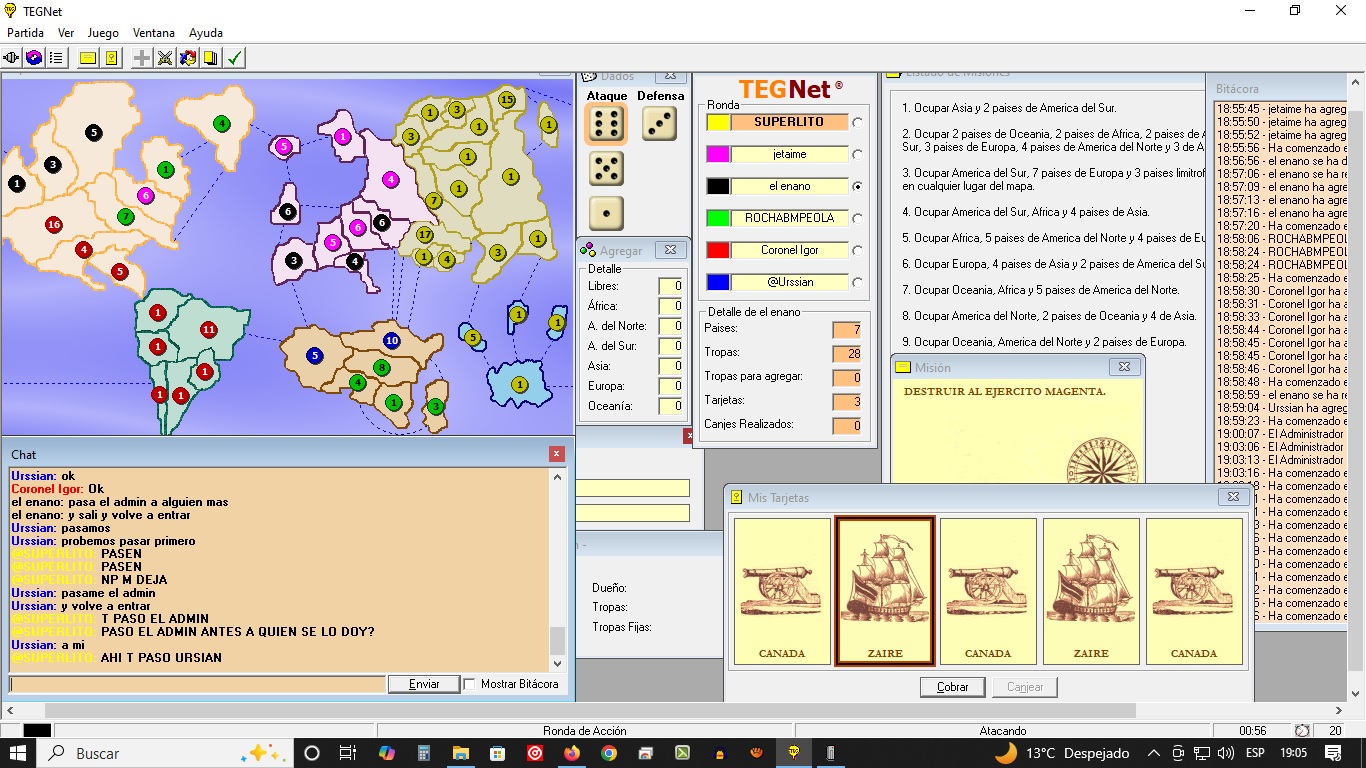Select the @Urssian radio button
1366x768 pixels.
point(857,282)
